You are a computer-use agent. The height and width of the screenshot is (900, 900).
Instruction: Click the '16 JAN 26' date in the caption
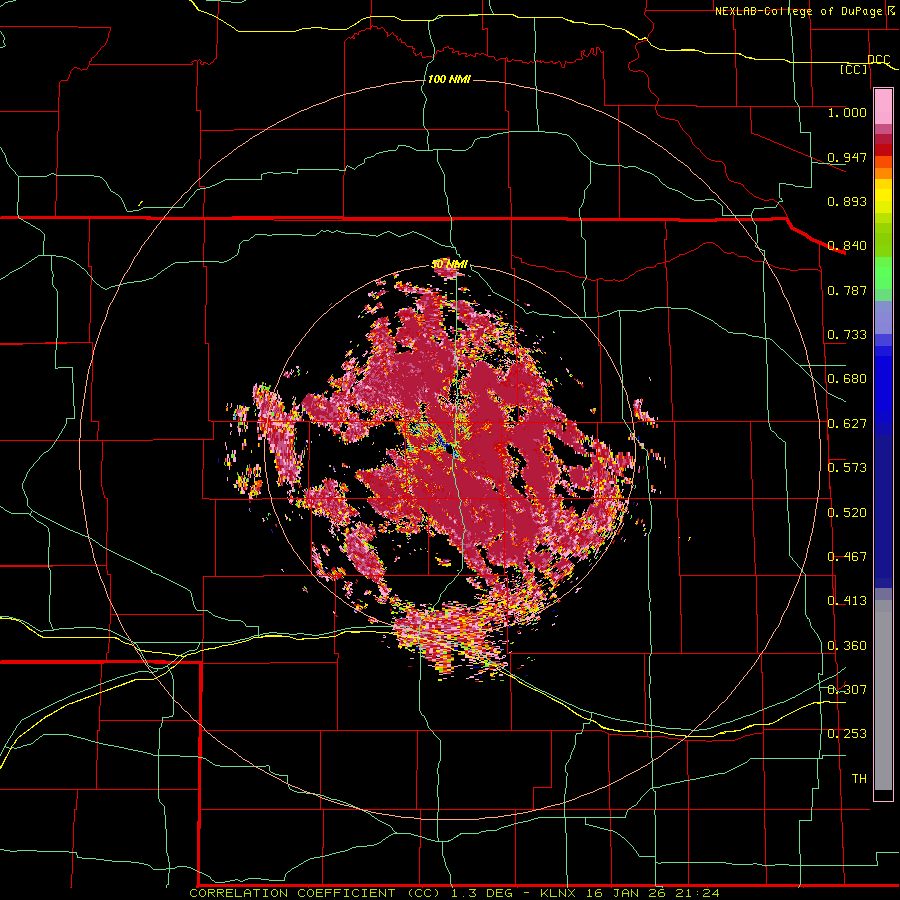click(x=624, y=893)
